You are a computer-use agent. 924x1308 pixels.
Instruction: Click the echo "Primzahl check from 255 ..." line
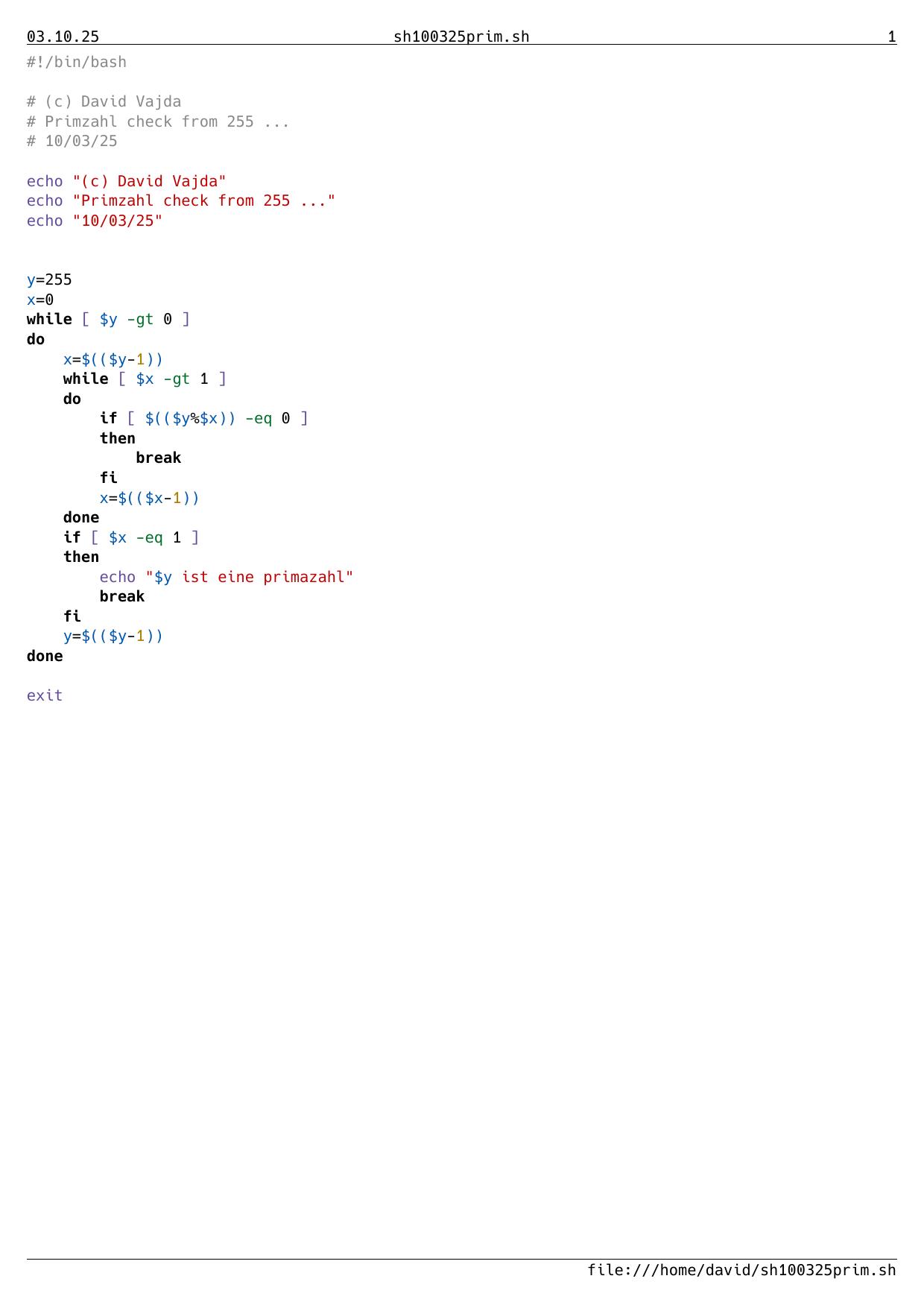(x=180, y=200)
